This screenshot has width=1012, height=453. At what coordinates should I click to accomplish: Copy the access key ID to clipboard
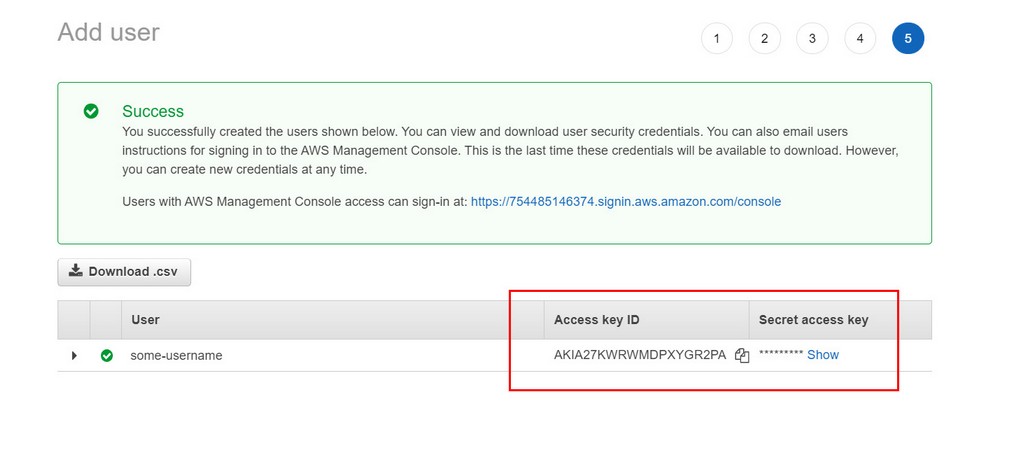point(742,355)
